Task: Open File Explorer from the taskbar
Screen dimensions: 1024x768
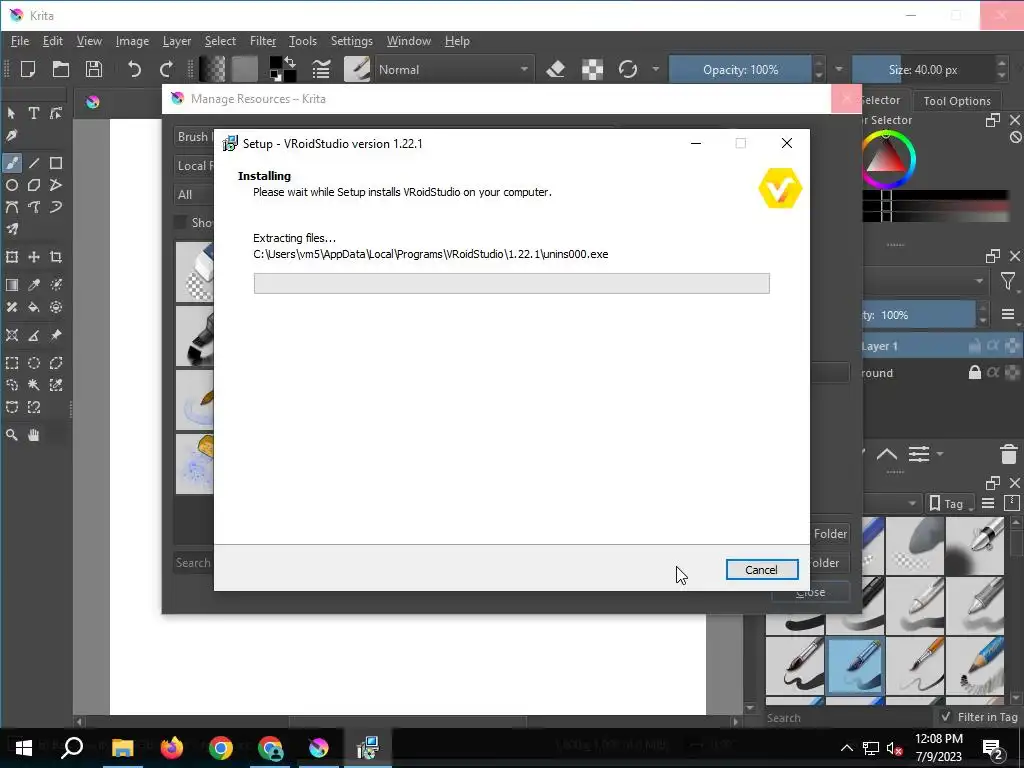Action: coord(122,747)
